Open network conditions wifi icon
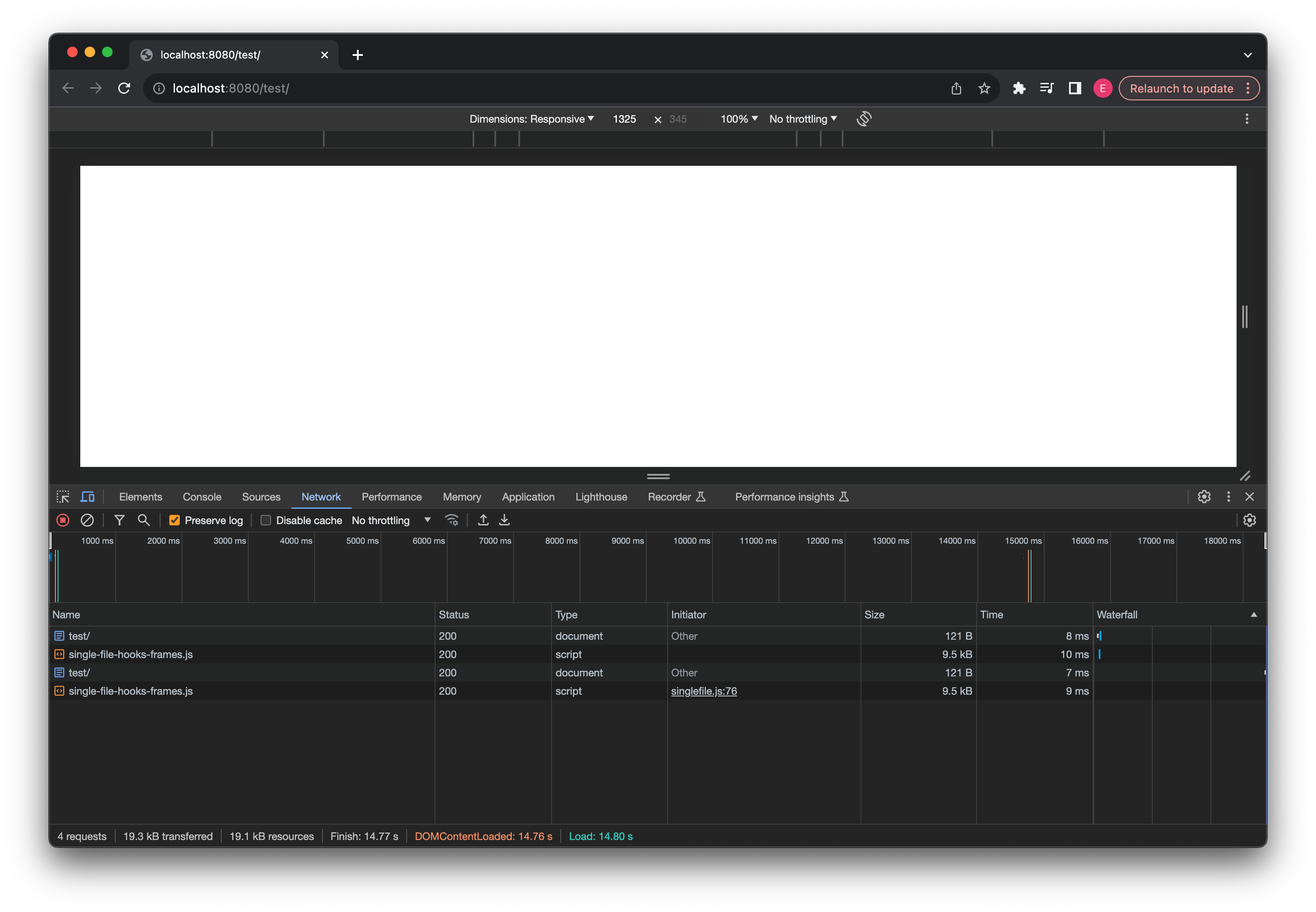Screen dimensions: 1316x912 pyautogui.click(x=452, y=520)
